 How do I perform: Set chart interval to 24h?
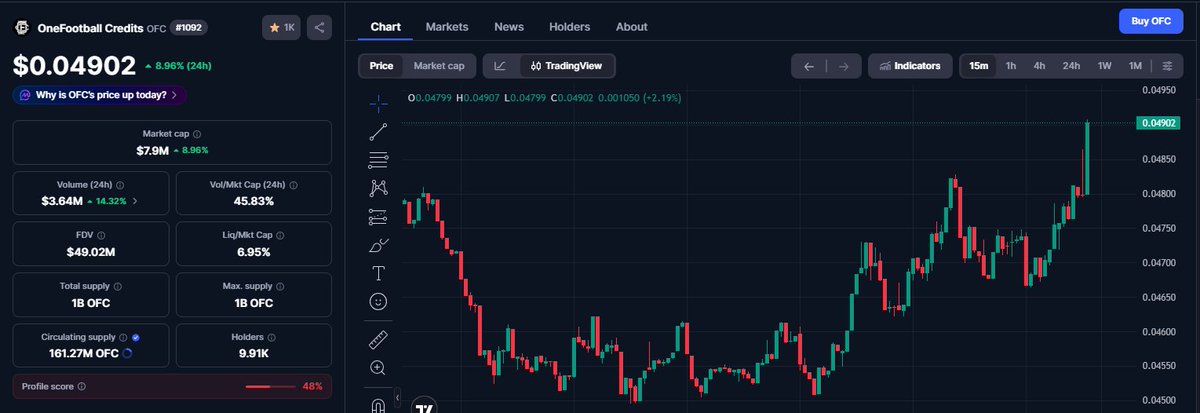[x=1071, y=66]
